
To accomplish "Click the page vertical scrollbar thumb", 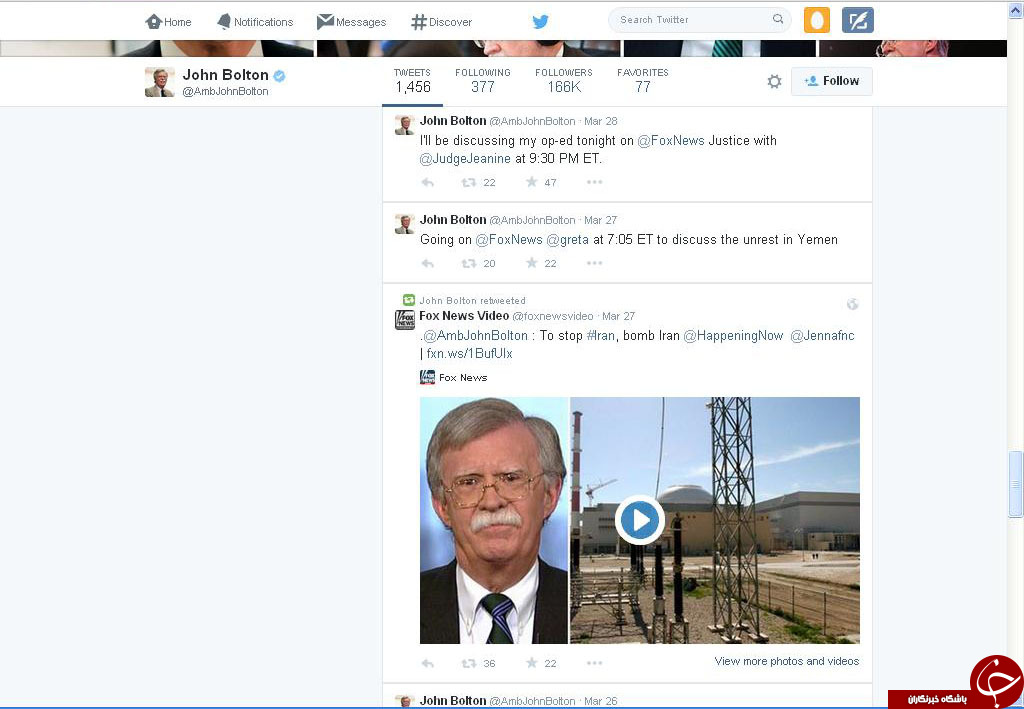I will coord(1016,484).
